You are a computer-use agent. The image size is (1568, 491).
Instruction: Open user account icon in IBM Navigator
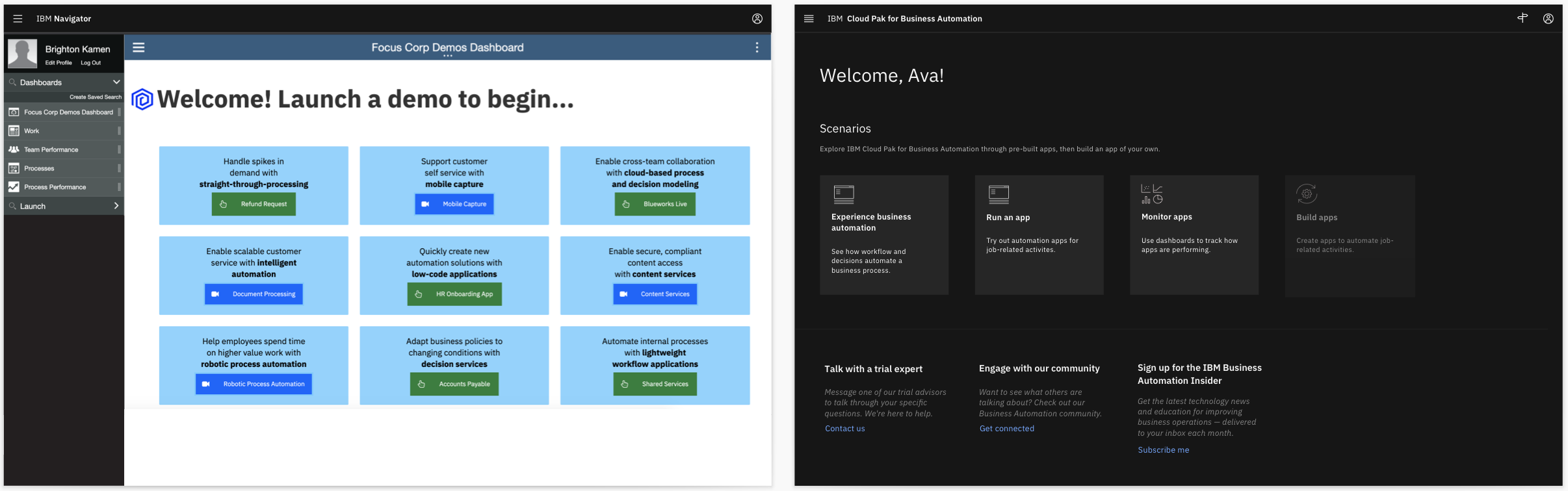pos(757,19)
